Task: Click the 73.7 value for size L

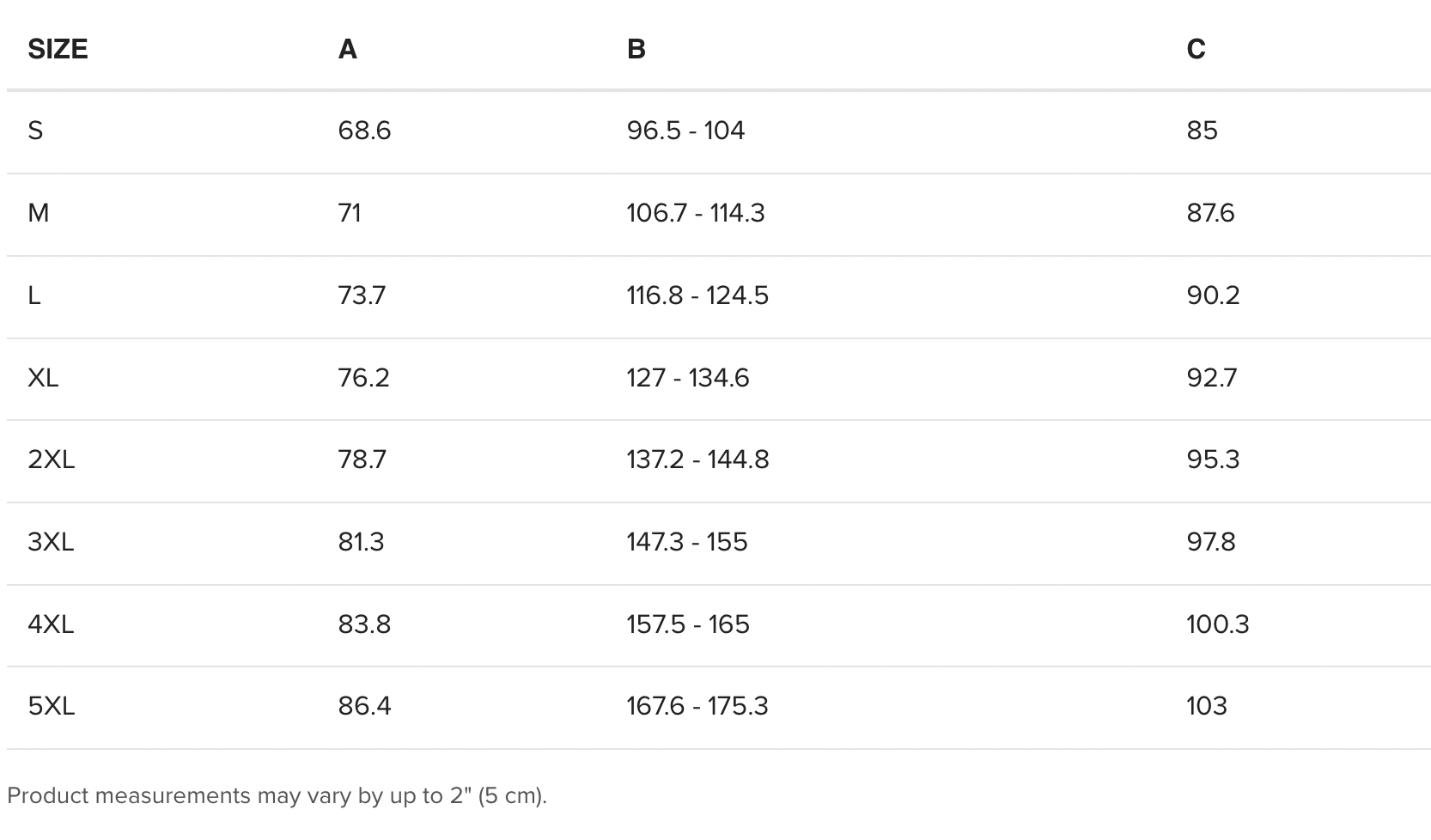Action: 362,295
